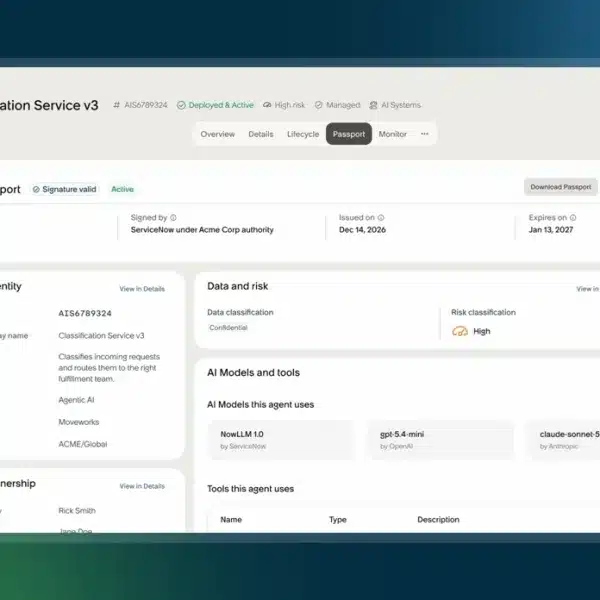Click the Rick Smith owner name
The image size is (600, 600).
[x=77, y=511]
